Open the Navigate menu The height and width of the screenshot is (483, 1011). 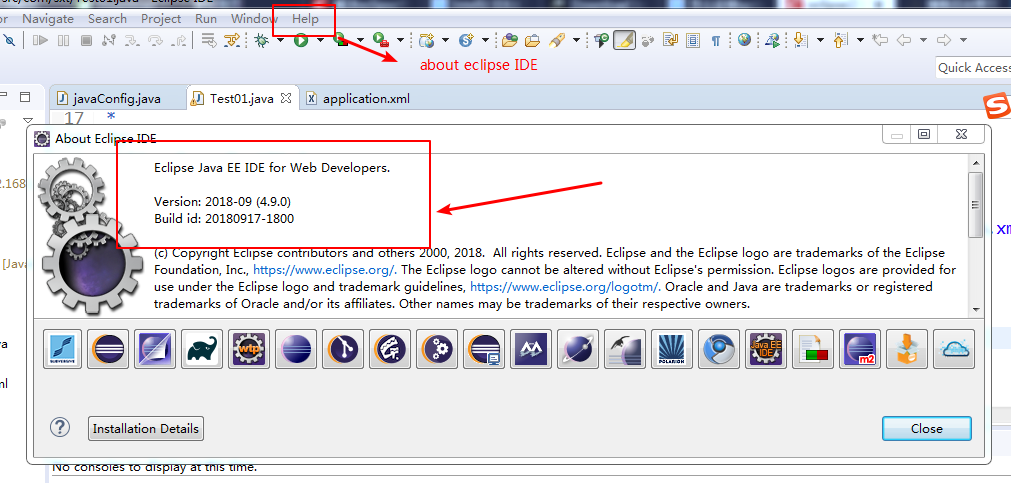pos(48,19)
